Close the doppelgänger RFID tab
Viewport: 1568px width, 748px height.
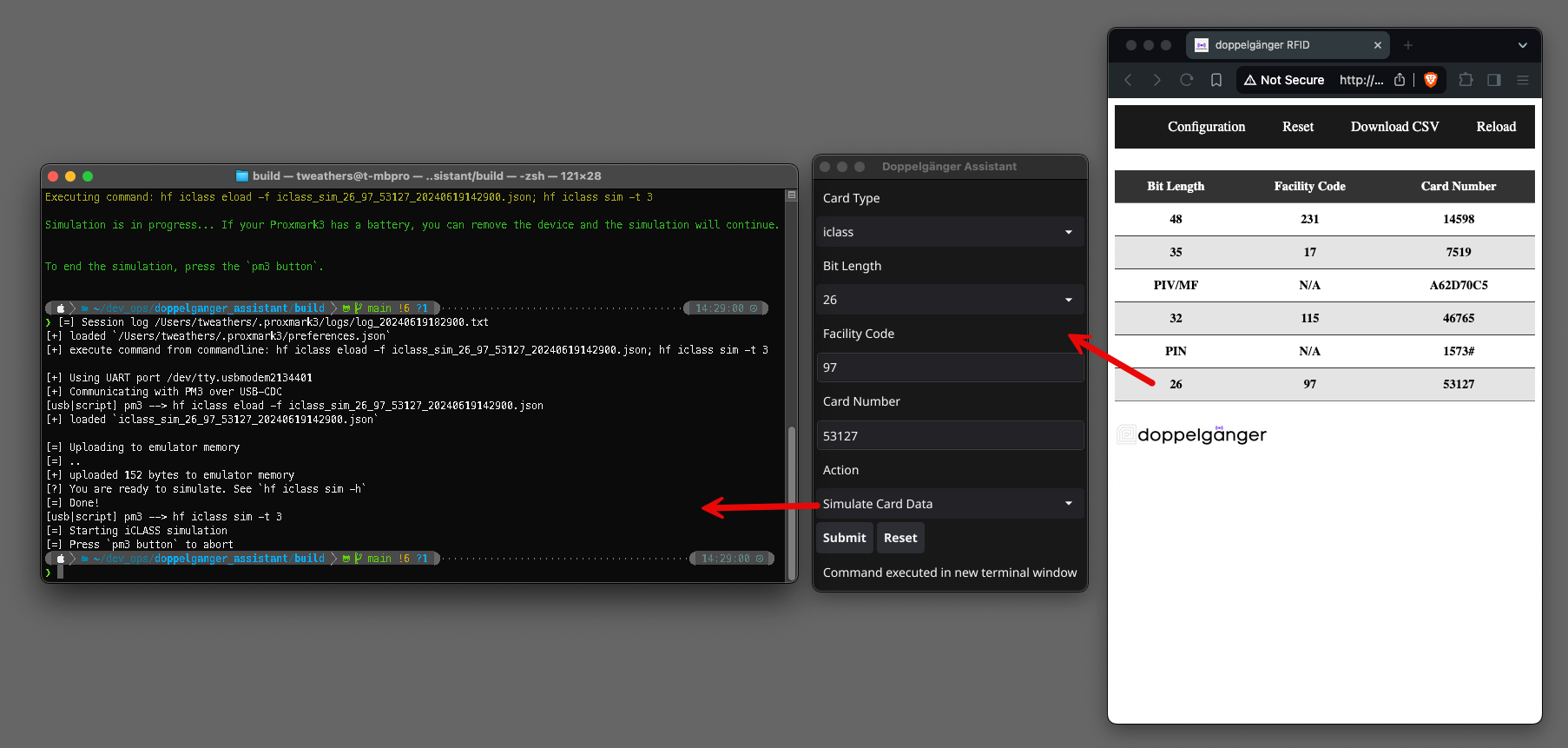click(1378, 45)
